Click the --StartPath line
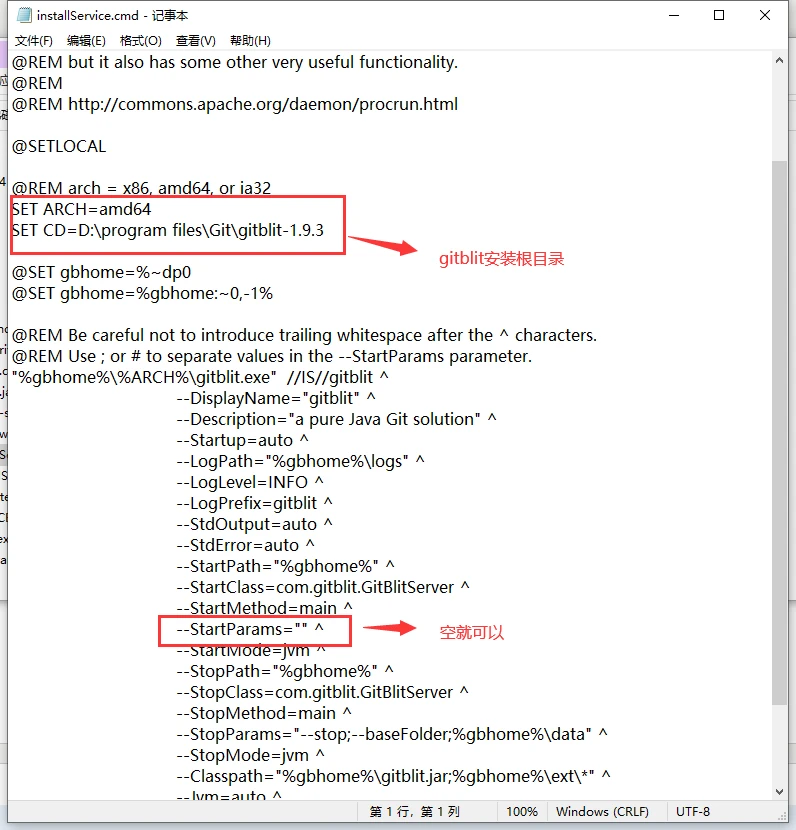This screenshot has height=830, width=796. (286, 566)
